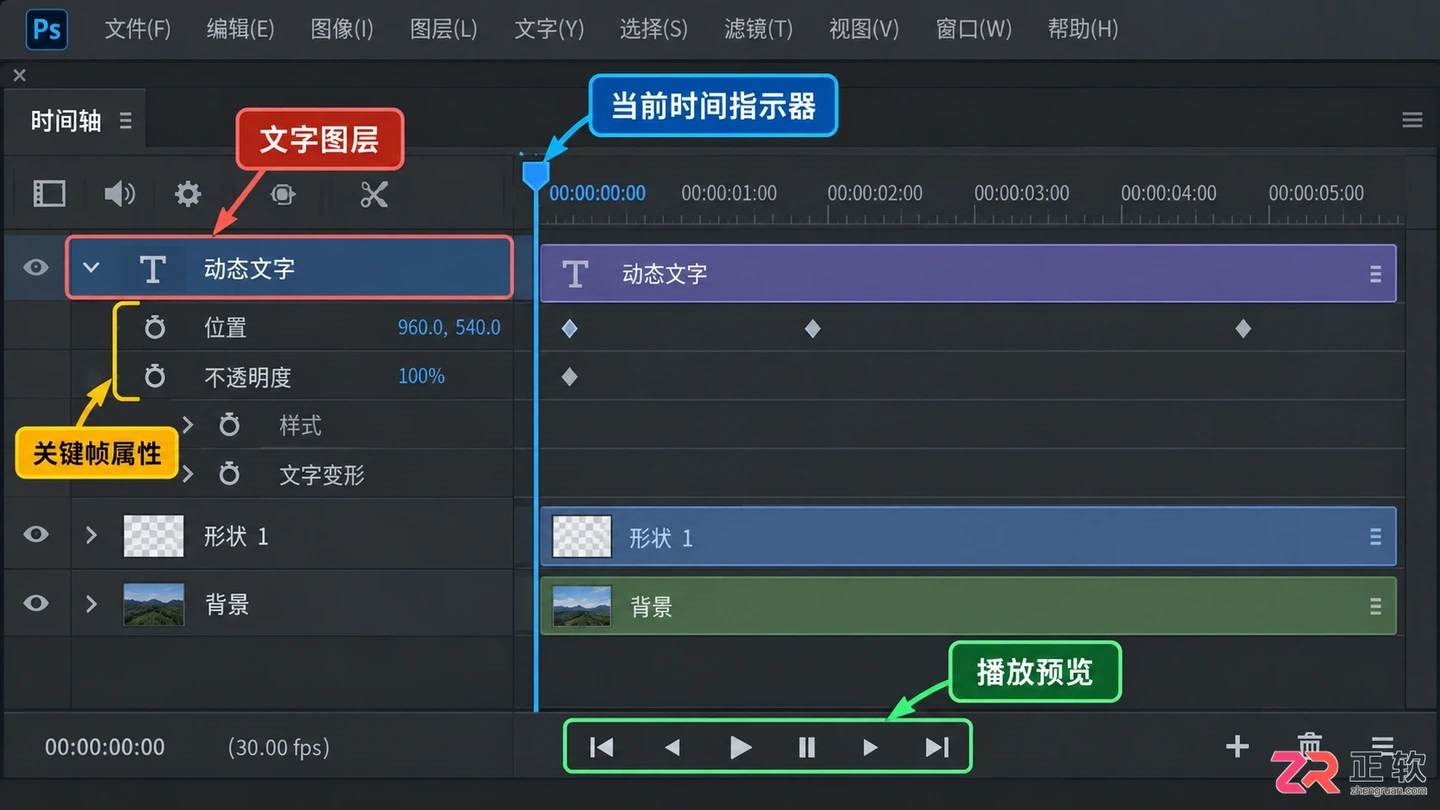Open 形状 1 clip options menu icon
This screenshot has width=1440, height=810.
[1376, 537]
